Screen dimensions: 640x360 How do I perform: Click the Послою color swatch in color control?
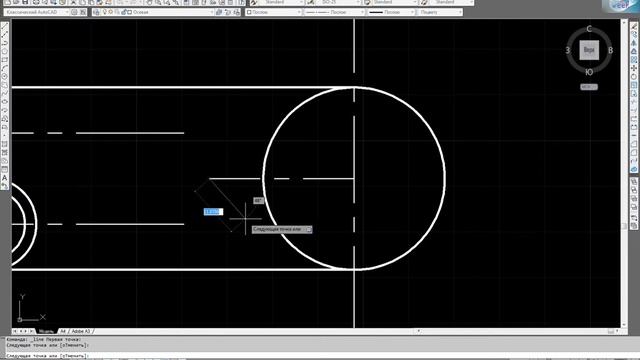click(249, 12)
